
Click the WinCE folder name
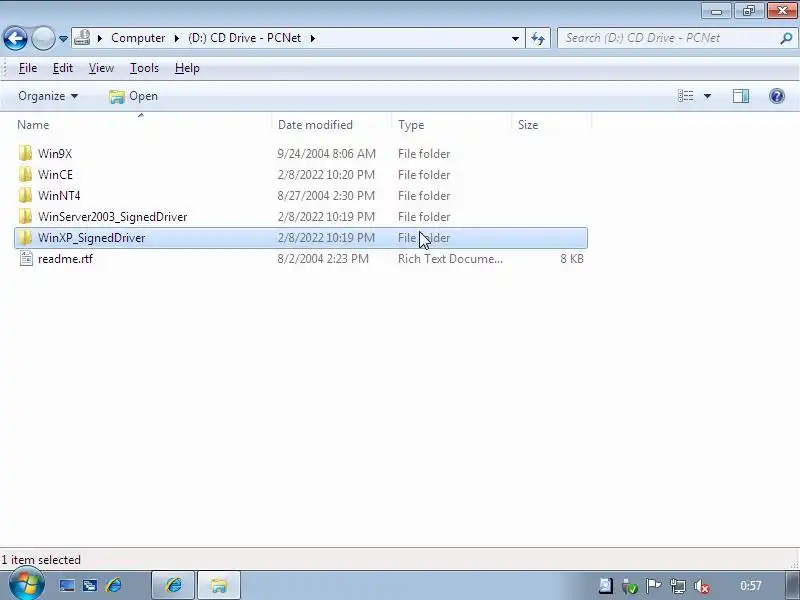point(56,174)
